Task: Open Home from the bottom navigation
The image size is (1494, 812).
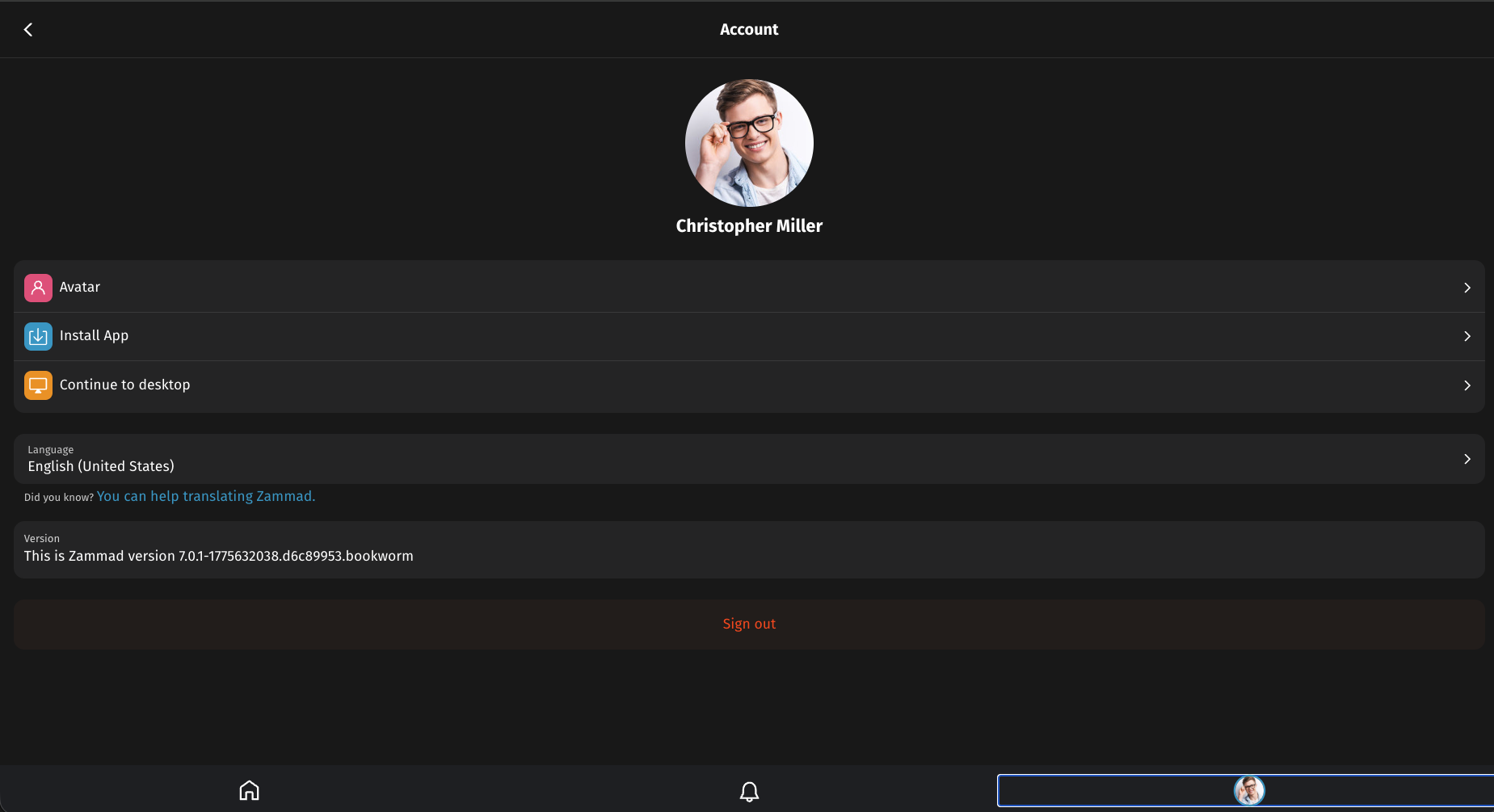Action: click(249, 790)
